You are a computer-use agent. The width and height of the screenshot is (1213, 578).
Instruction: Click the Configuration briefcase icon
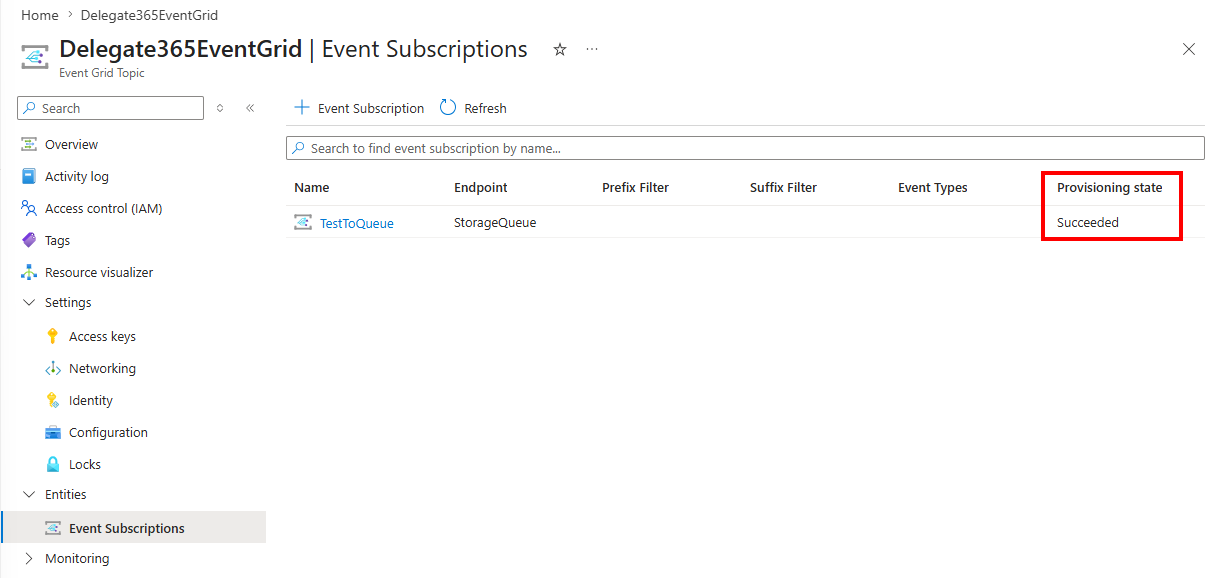(53, 433)
